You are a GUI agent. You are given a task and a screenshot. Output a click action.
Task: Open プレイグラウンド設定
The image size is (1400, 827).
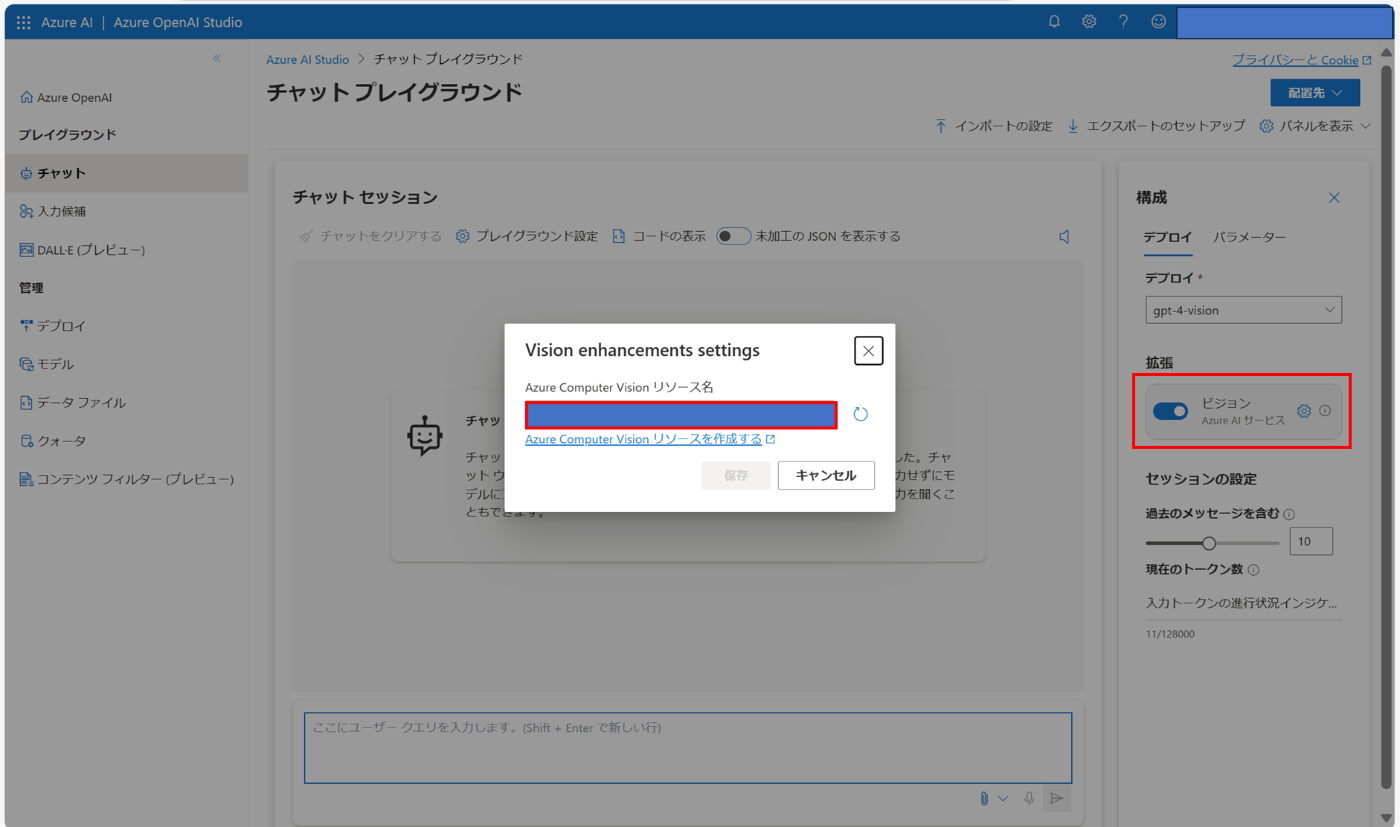526,236
